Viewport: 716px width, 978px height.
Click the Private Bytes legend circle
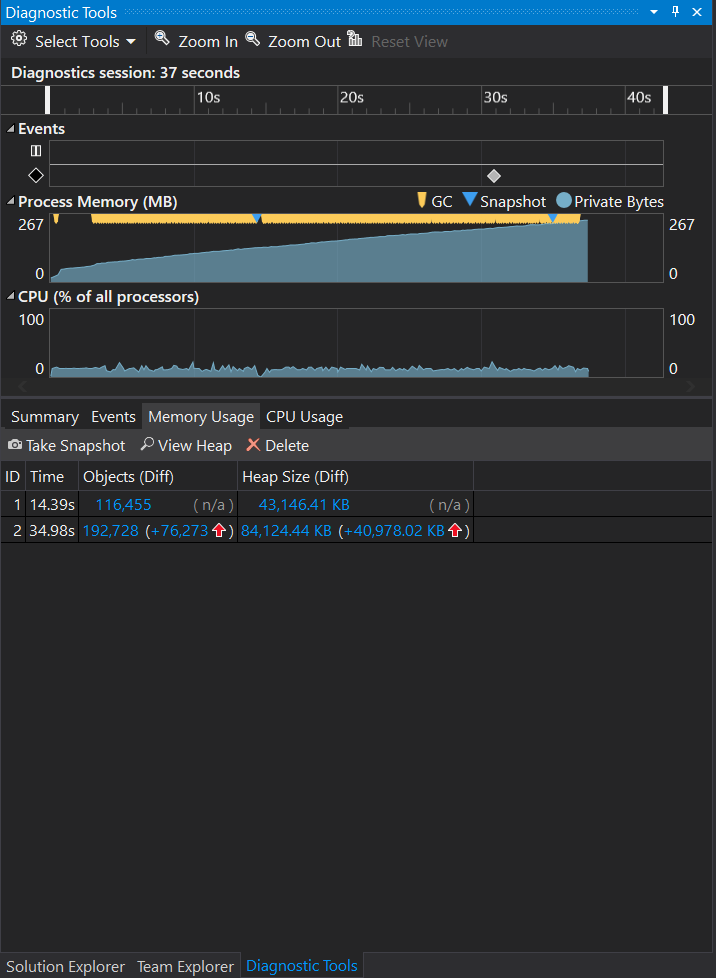tap(564, 200)
